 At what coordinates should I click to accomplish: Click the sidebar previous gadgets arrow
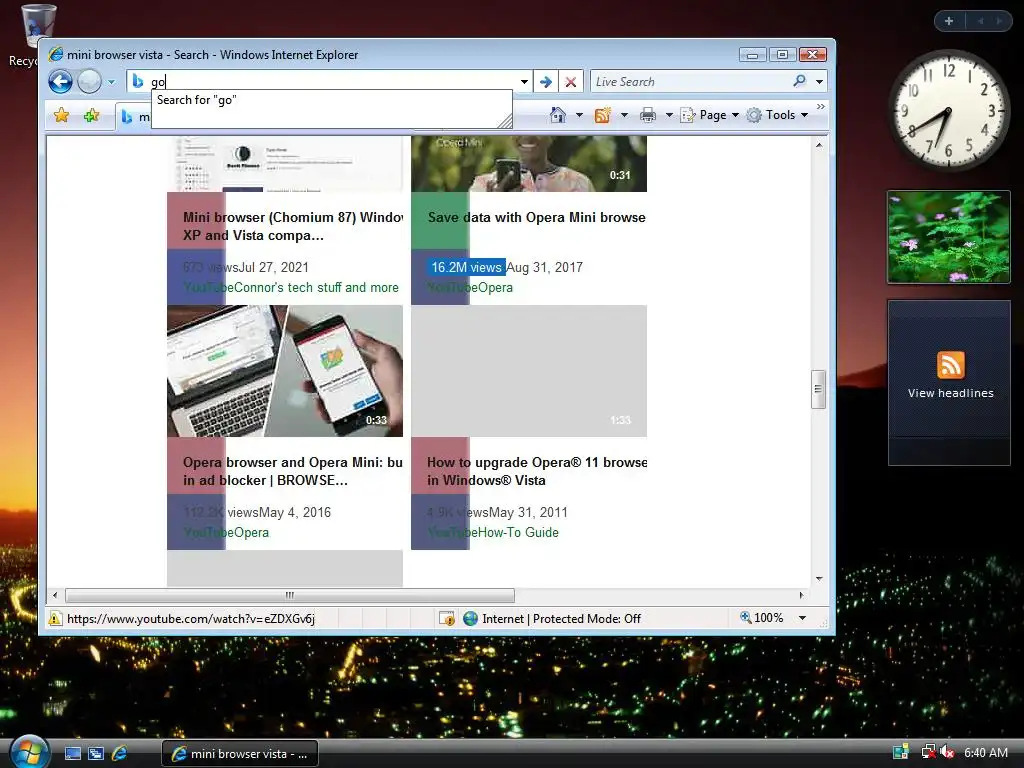(980, 21)
